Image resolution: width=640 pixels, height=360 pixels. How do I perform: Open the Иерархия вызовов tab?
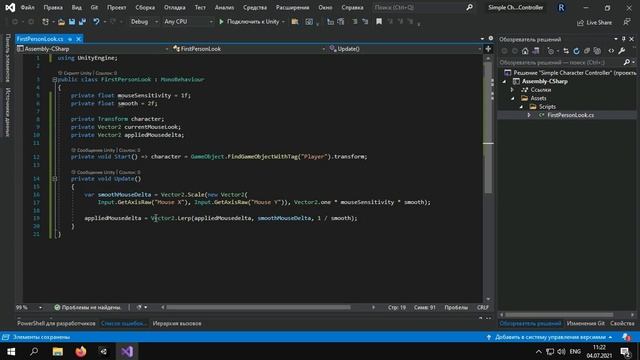pos(177,323)
